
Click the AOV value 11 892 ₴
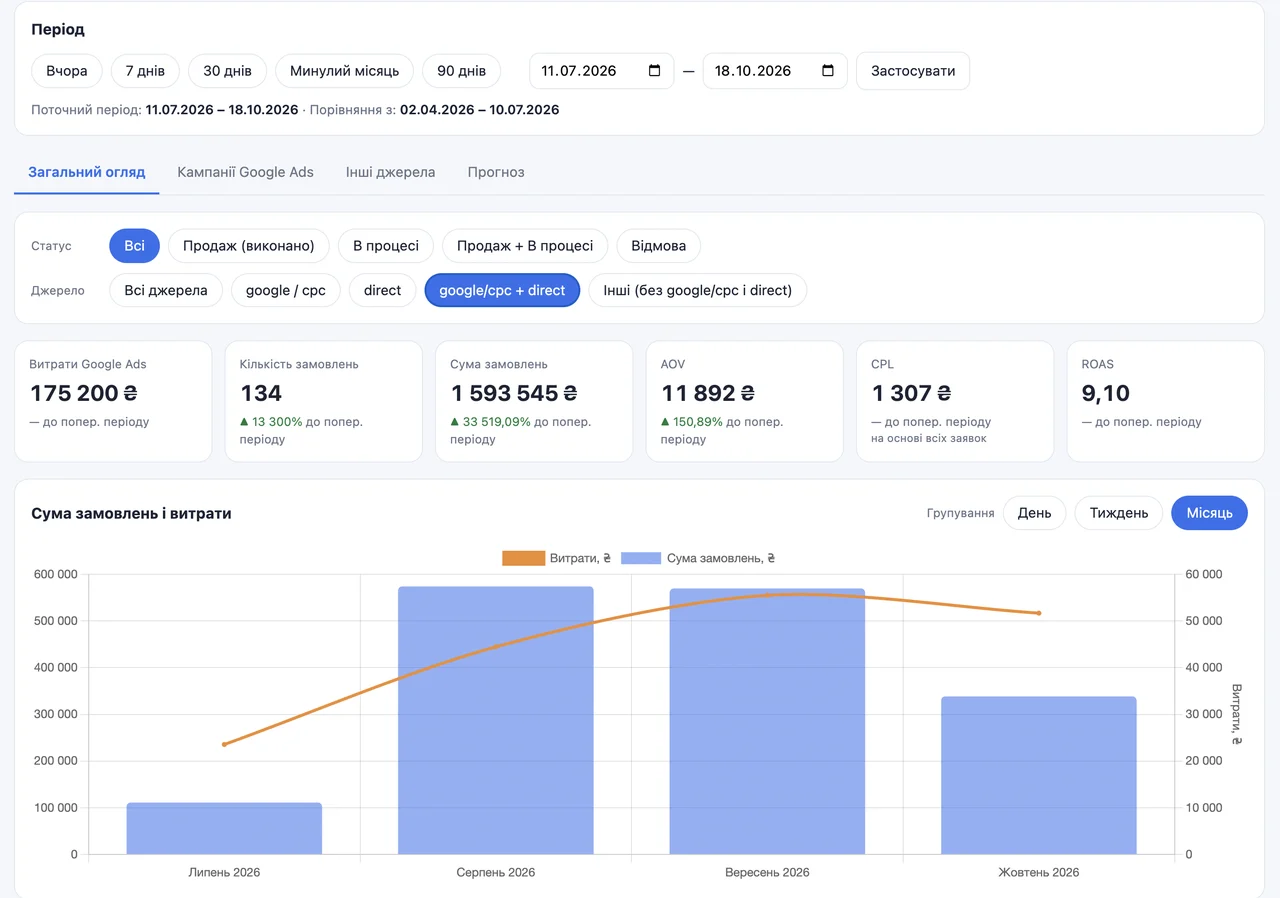tap(708, 393)
